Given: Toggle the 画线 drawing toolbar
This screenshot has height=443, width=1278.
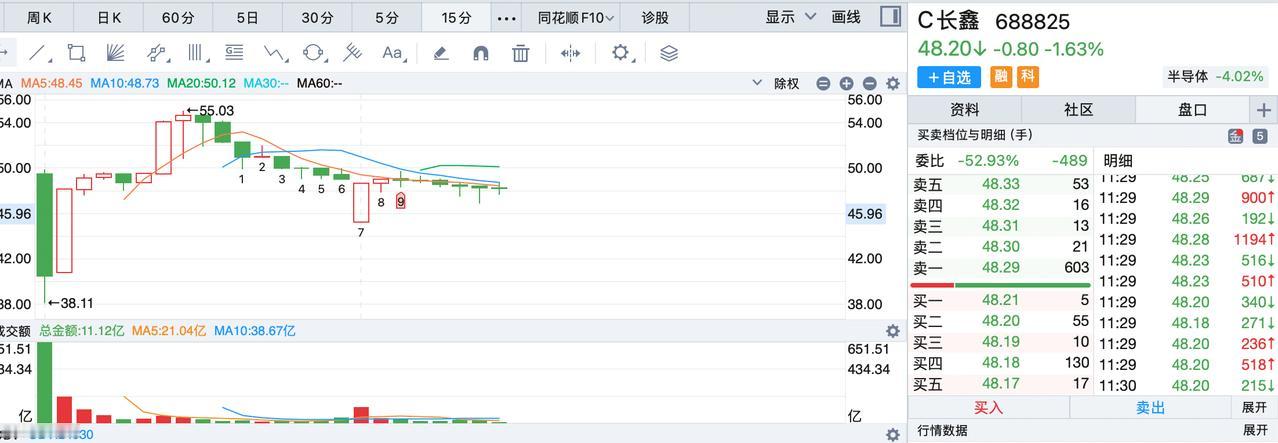Looking at the screenshot, I should [x=846, y=17].
